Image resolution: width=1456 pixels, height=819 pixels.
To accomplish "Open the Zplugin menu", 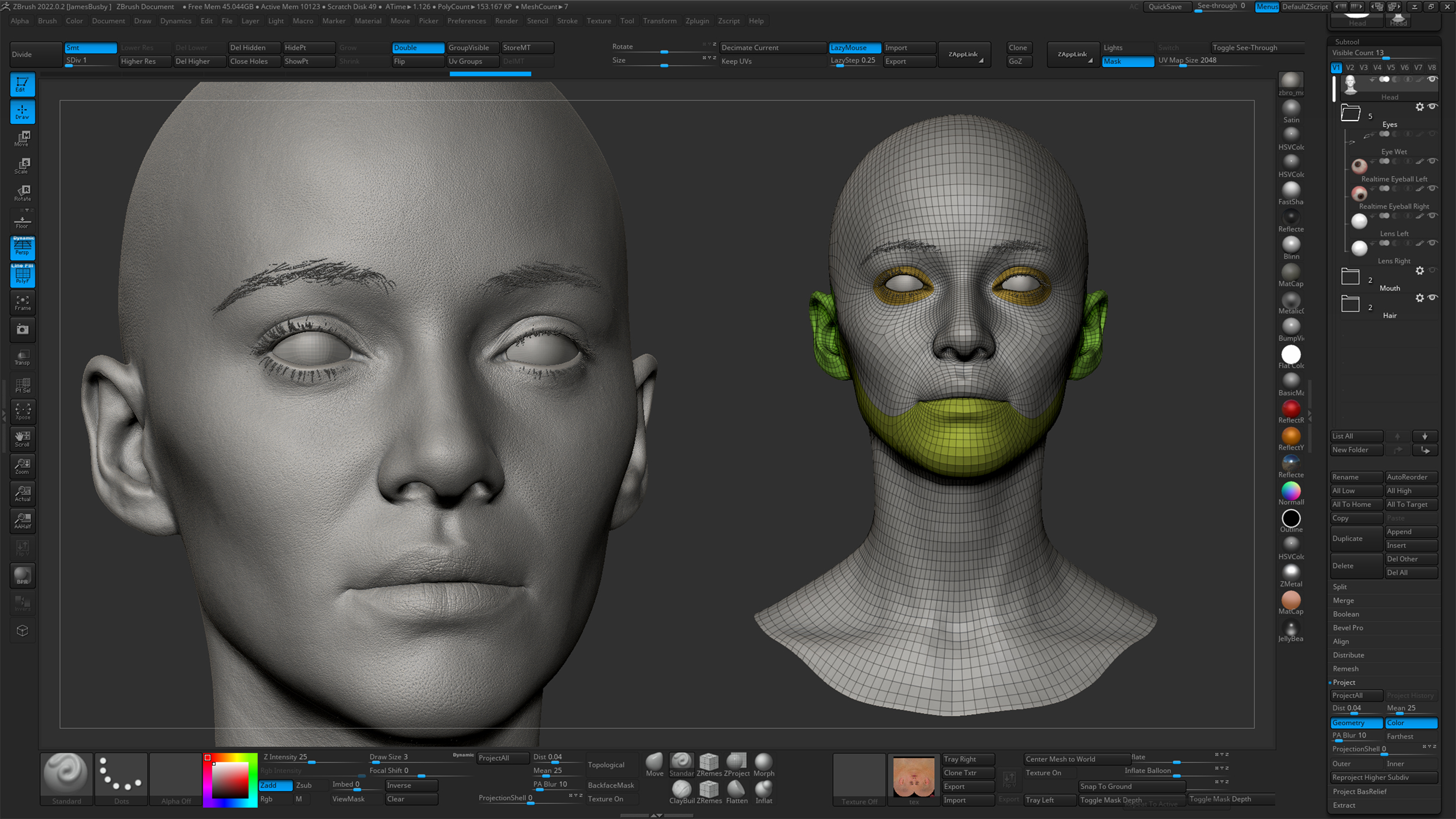I will 697,21.
